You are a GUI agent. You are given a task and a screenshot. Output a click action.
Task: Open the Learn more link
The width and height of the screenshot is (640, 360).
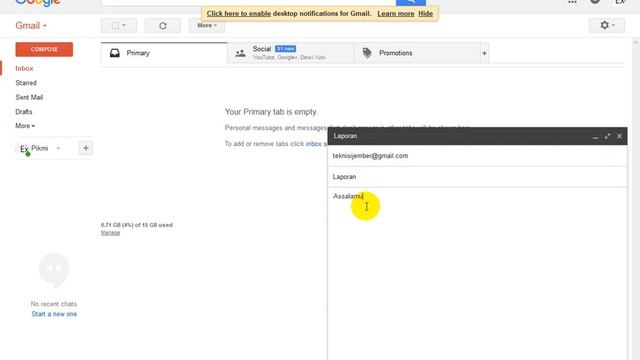point(396,13)
